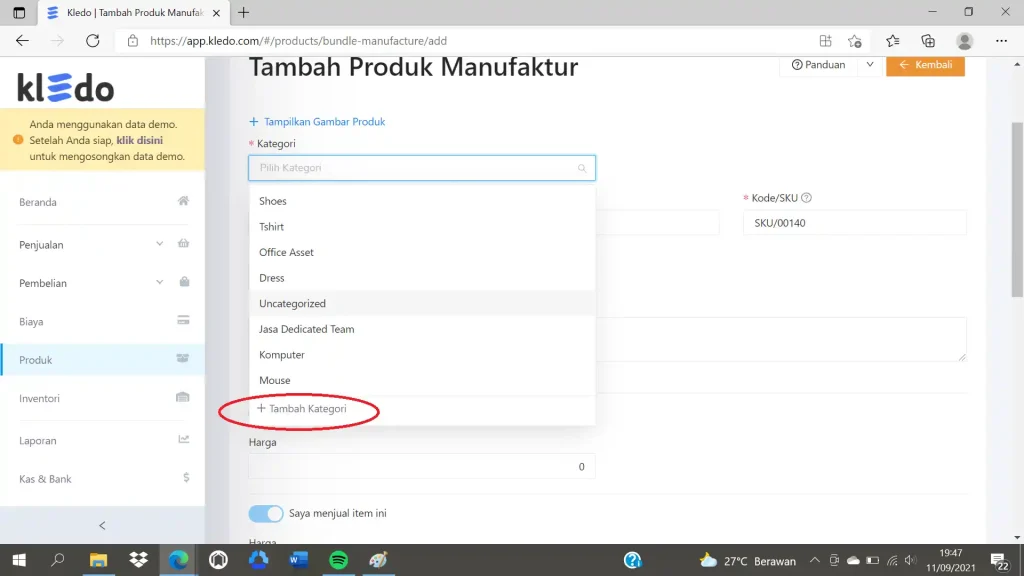The image size is (1024, 576).
Task: Click the Kas & Bank dollar icon
Action: click(x=186, y=478)
